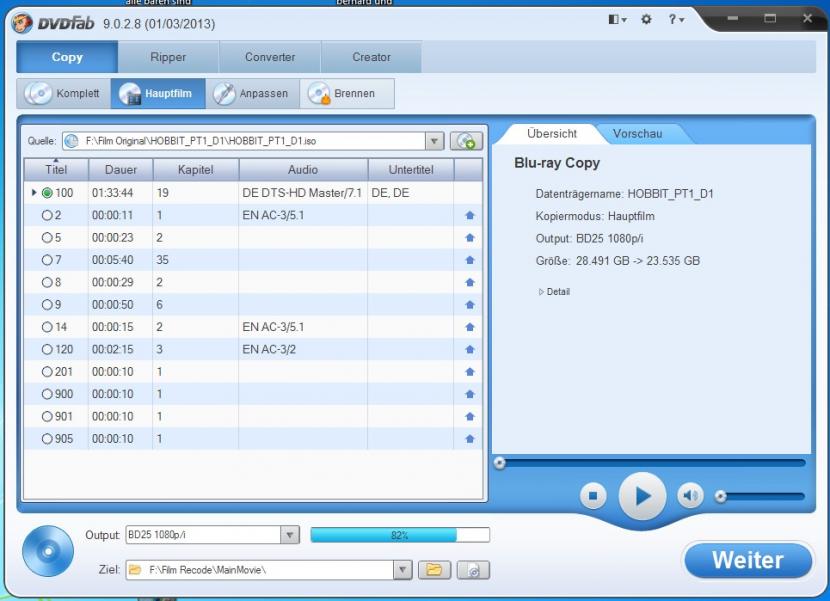
Task: Switch to the Converter tab
Action: click(x=270, y=57)
